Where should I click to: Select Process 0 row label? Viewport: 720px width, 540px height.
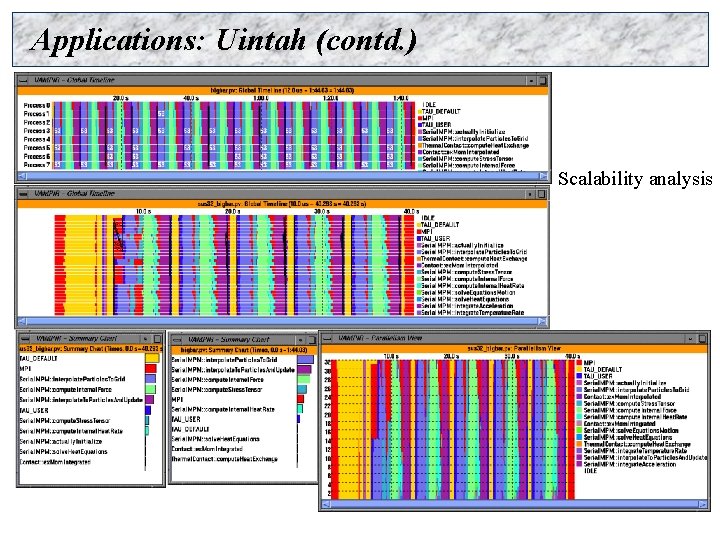[37, 106]
